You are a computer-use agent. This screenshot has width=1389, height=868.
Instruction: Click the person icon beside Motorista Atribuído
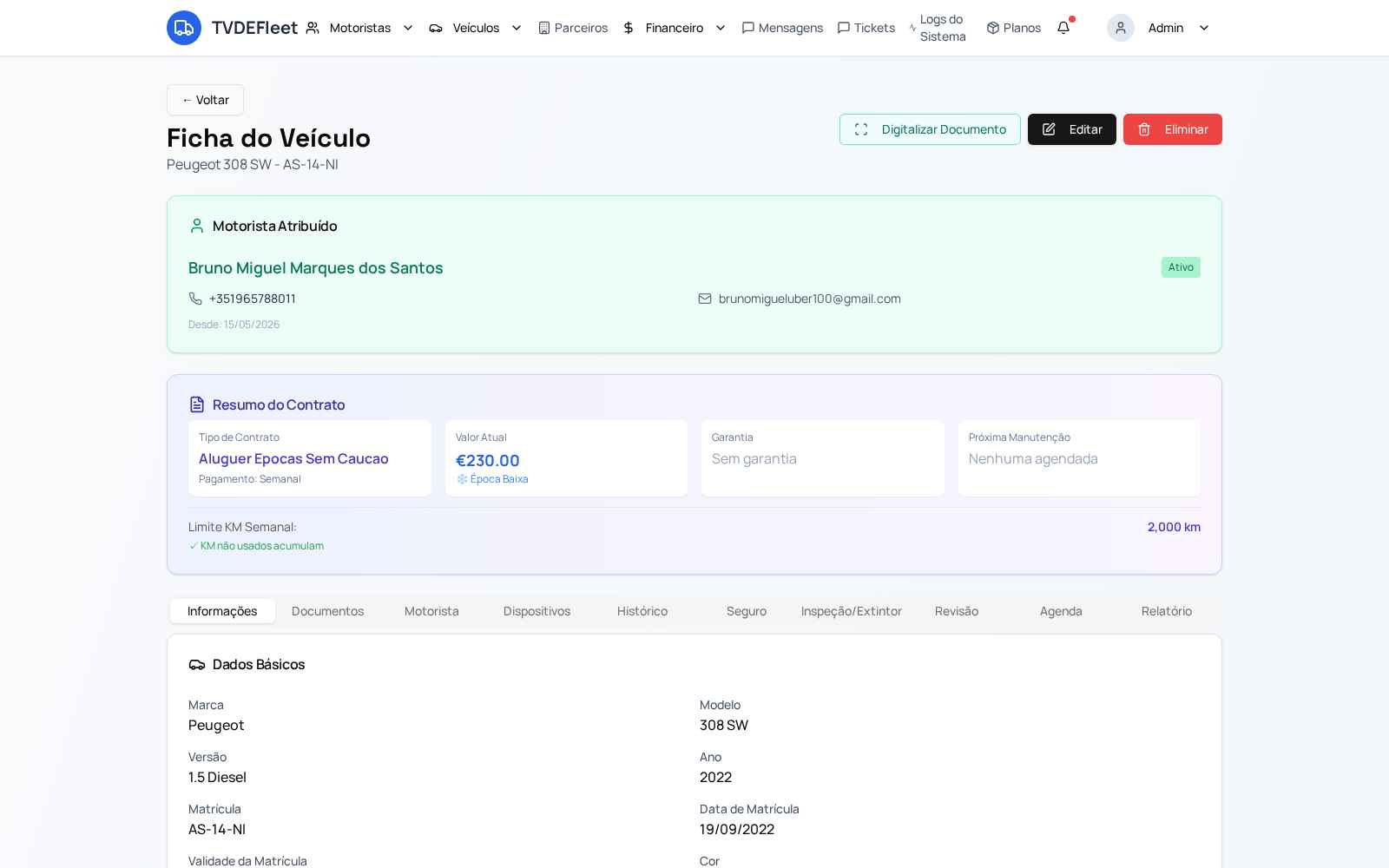(197, 226)
